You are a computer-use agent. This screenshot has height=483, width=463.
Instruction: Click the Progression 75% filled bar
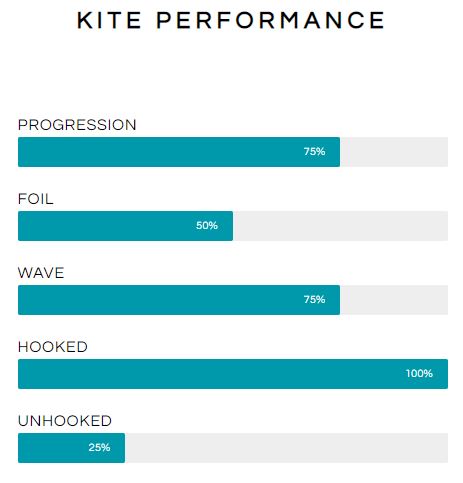pos(179,152)
